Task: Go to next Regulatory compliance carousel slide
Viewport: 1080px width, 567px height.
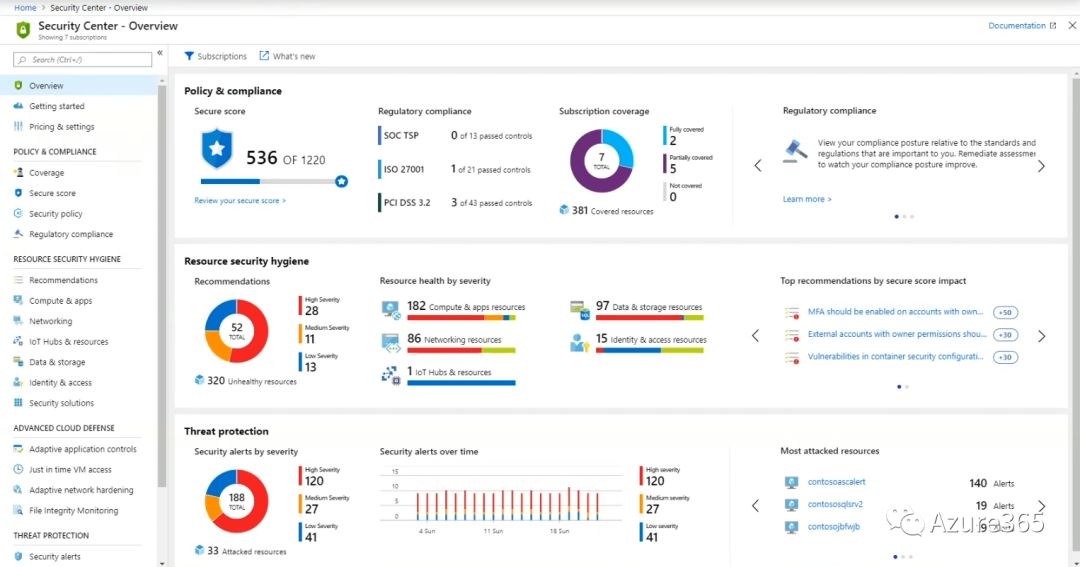Action: point(1041,166)
